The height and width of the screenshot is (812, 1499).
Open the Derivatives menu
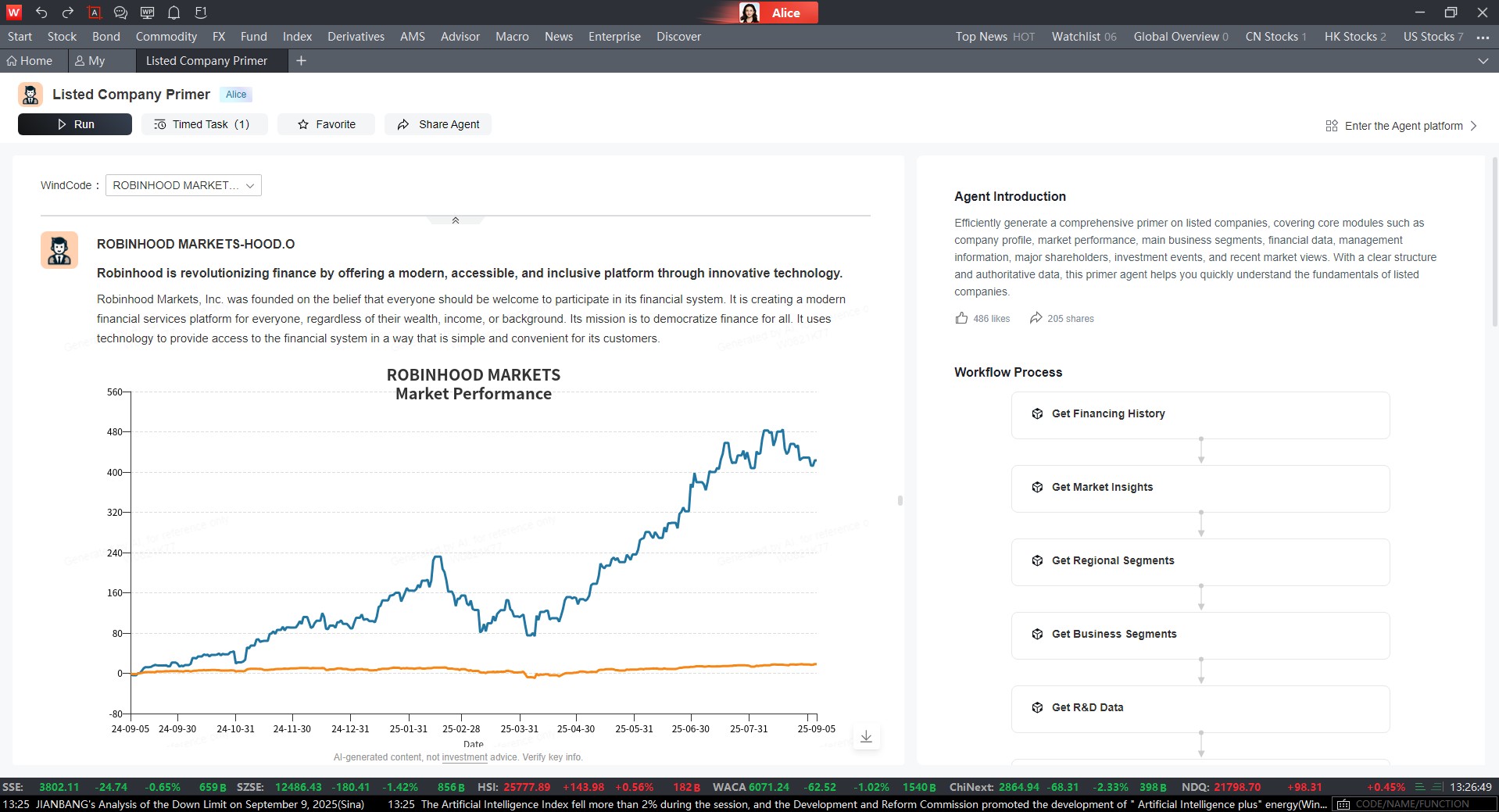[356, 37]
